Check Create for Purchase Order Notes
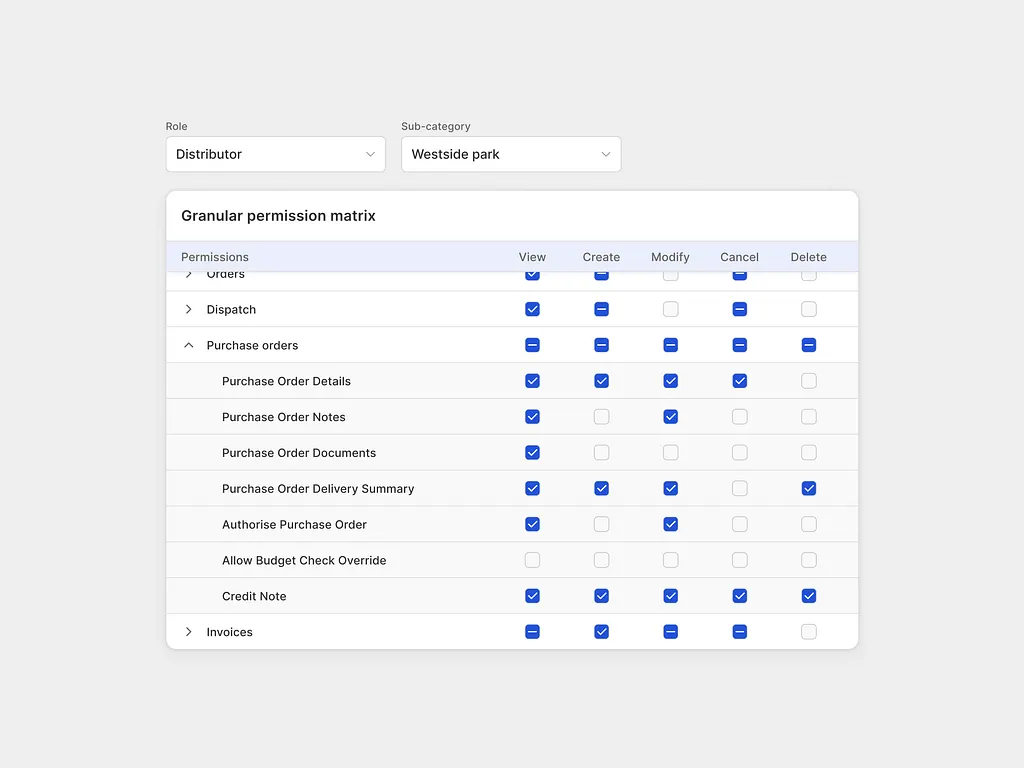1024x768 pixels. [x=601, y=417]
